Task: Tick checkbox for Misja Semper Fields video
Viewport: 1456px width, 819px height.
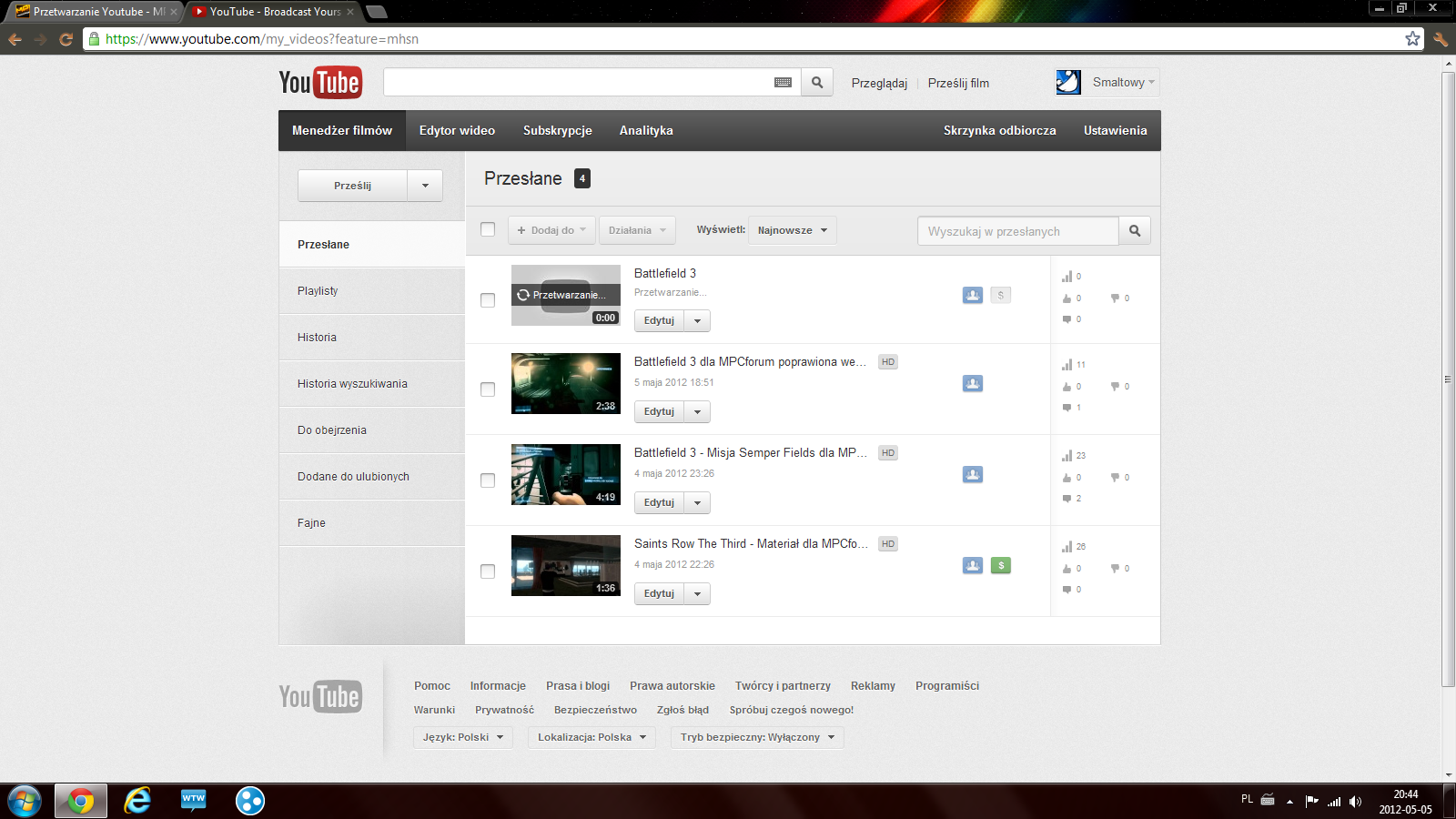Action: point(488,480)
